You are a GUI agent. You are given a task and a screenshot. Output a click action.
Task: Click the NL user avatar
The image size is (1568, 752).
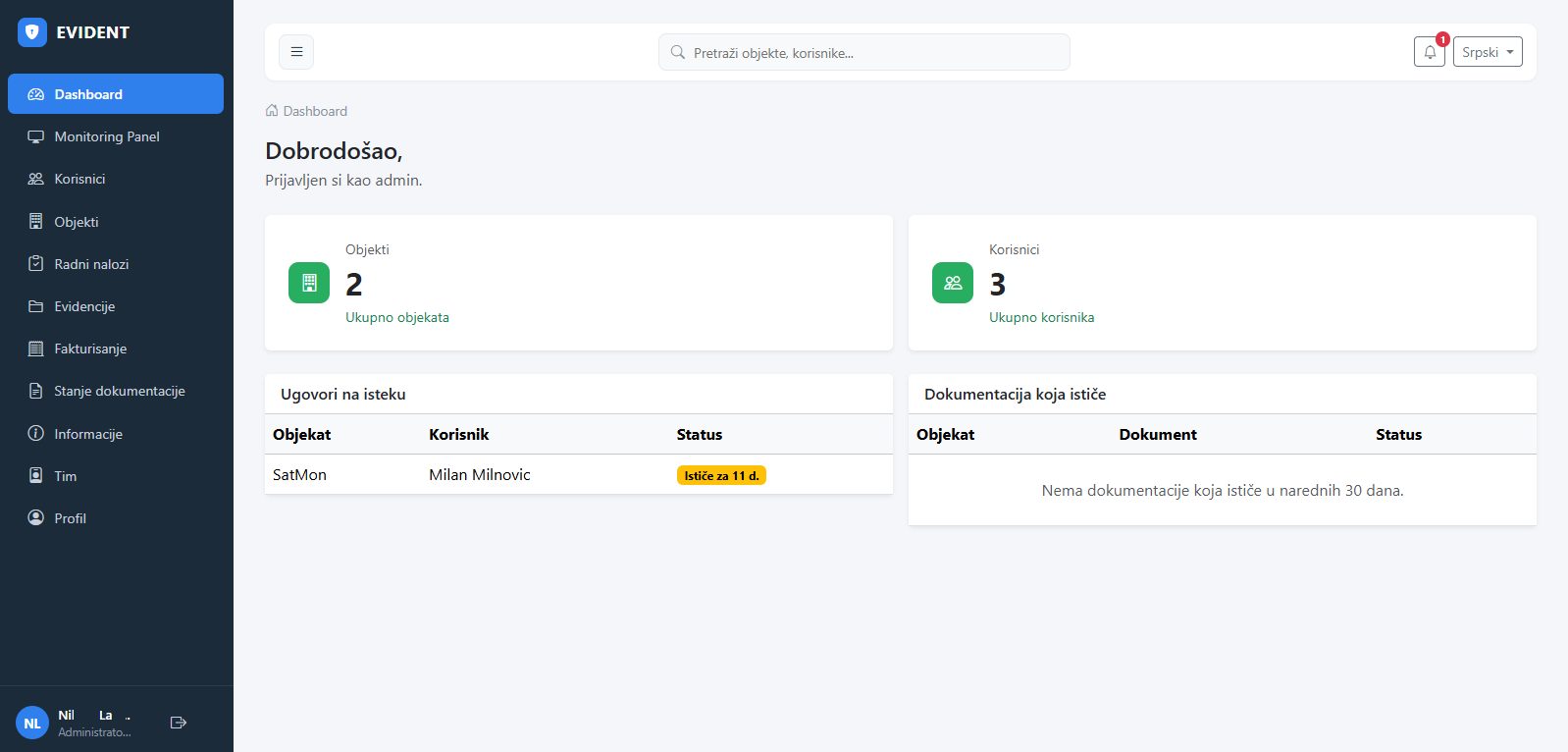pyautogui.click(x=32, y=723)
